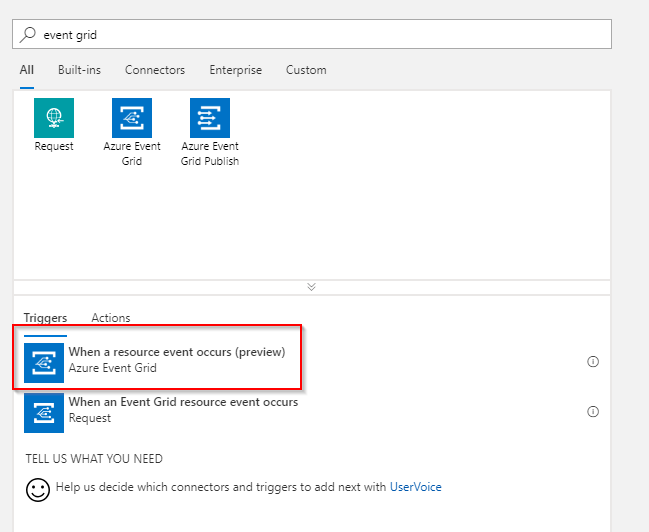Open the Enterprise tab
This screenshot has width=649, height=532.
click(x=236, y=70)
